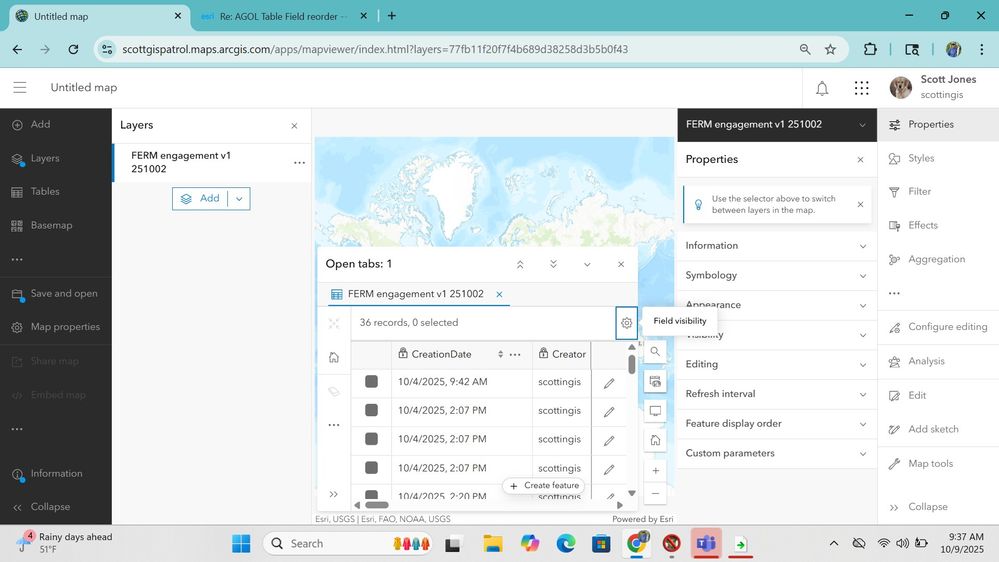999x562 pixels.
Task: Open the Field visibility gear in table
Action: pos(626,322)
